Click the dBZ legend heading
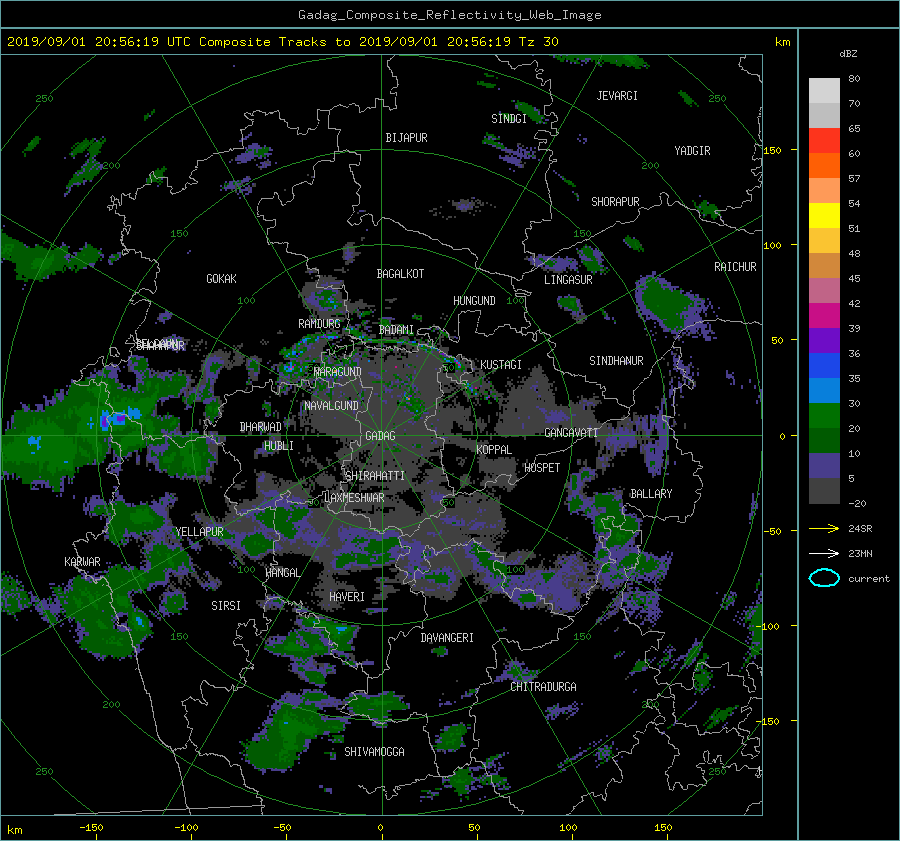This screenshot has width=900, height=841. coord(848,54)
